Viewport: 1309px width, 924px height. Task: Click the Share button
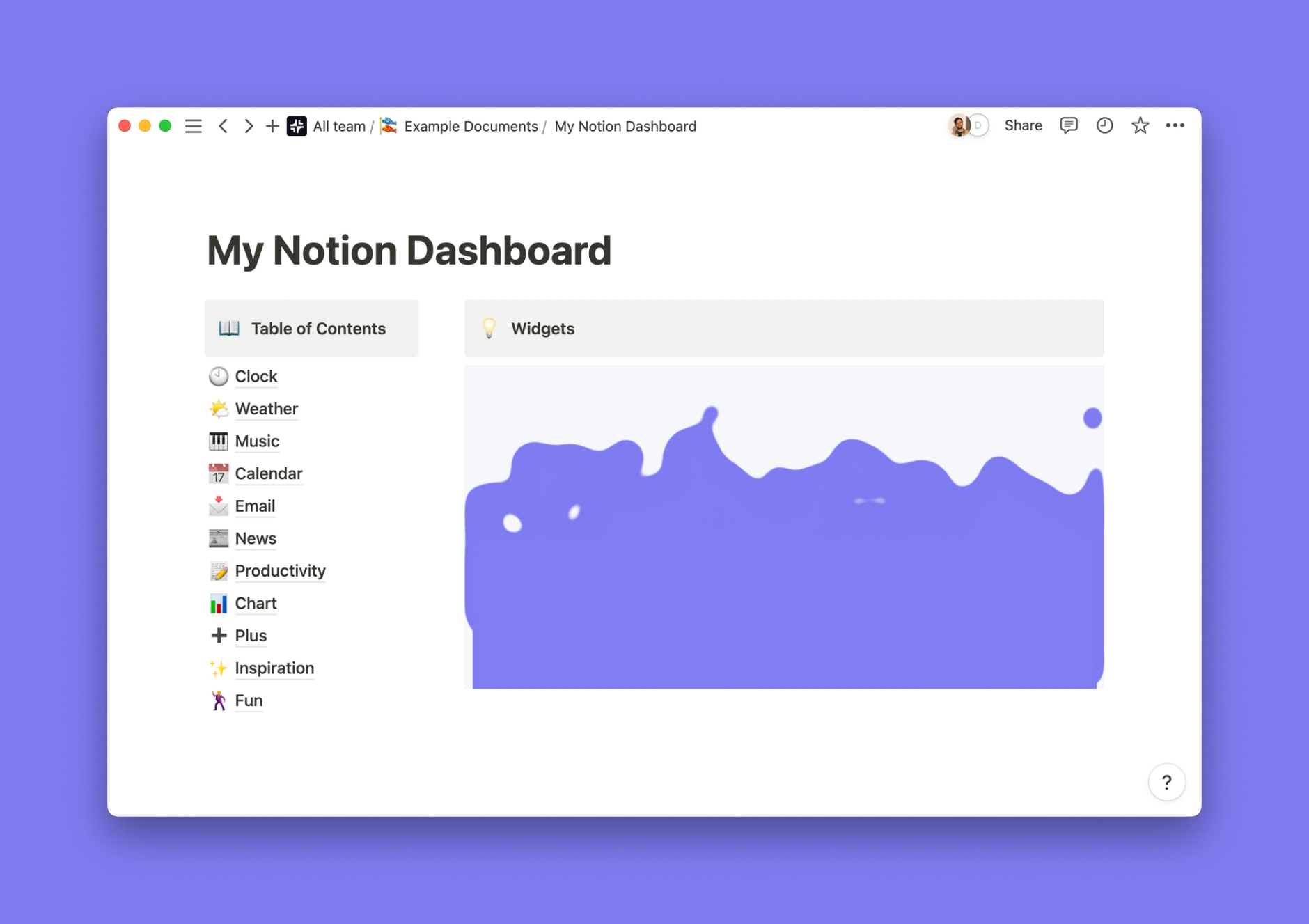(x=1023, y=125)
